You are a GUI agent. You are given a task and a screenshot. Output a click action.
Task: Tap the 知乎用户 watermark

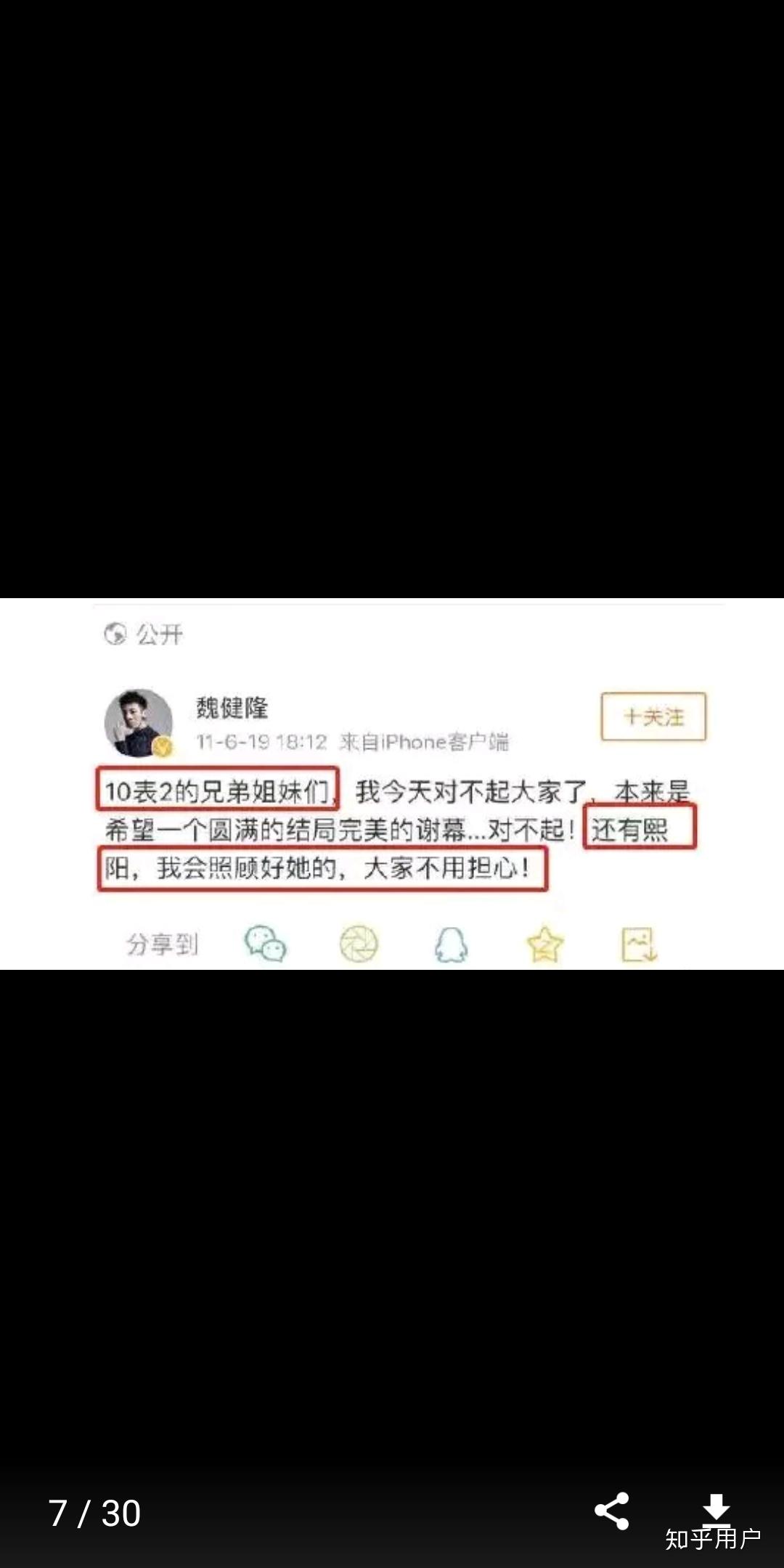(713, 1538)
